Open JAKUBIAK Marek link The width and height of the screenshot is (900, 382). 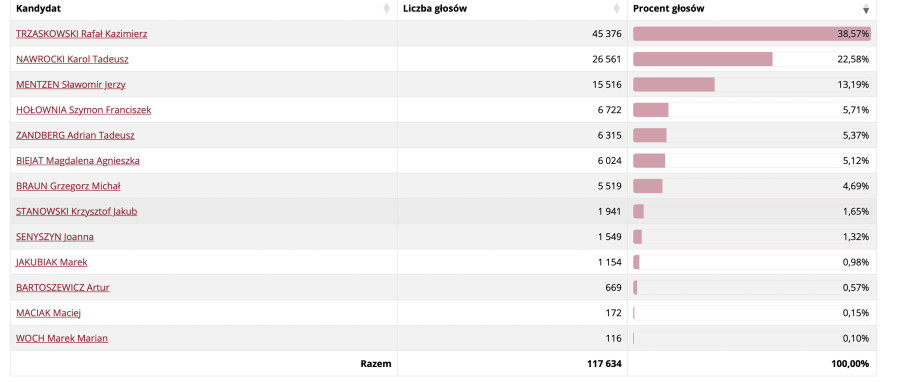point(52,262)
